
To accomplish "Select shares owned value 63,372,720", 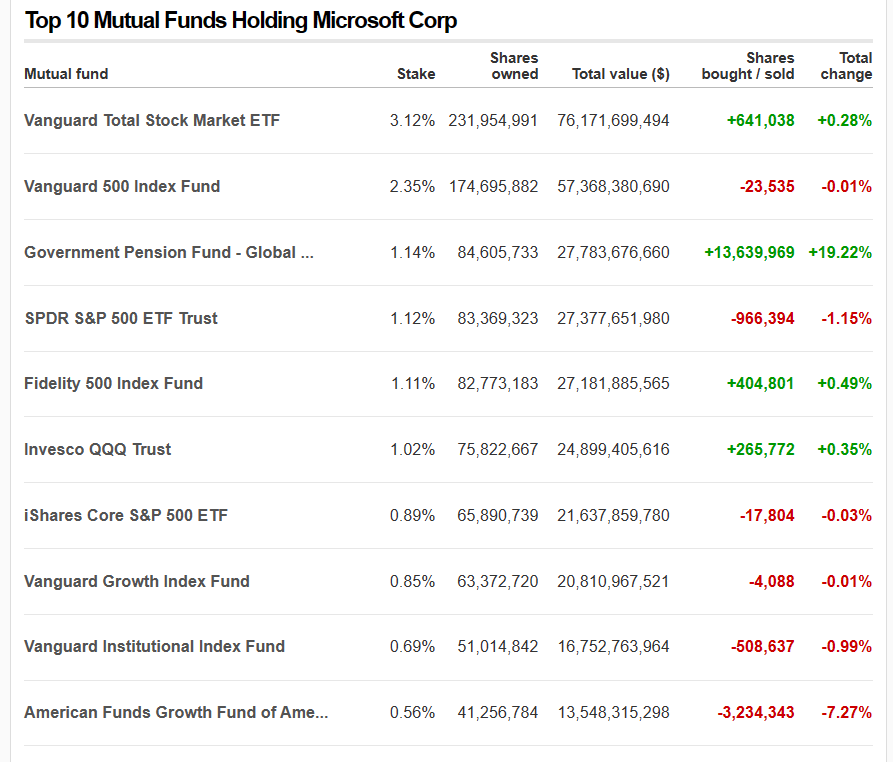I will point(498,581).
